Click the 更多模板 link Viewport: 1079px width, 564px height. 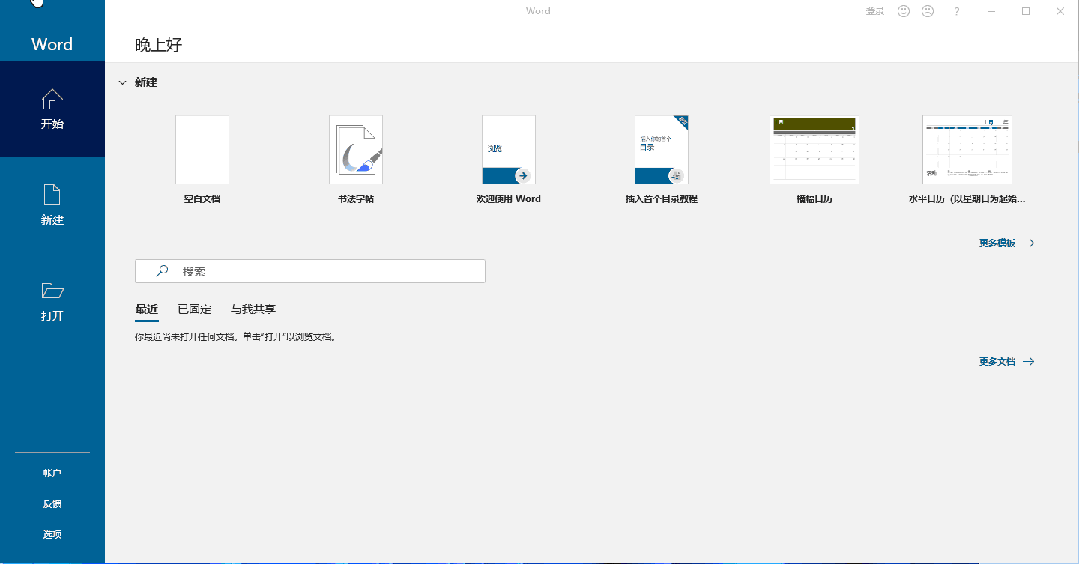[x=997, y=243]
